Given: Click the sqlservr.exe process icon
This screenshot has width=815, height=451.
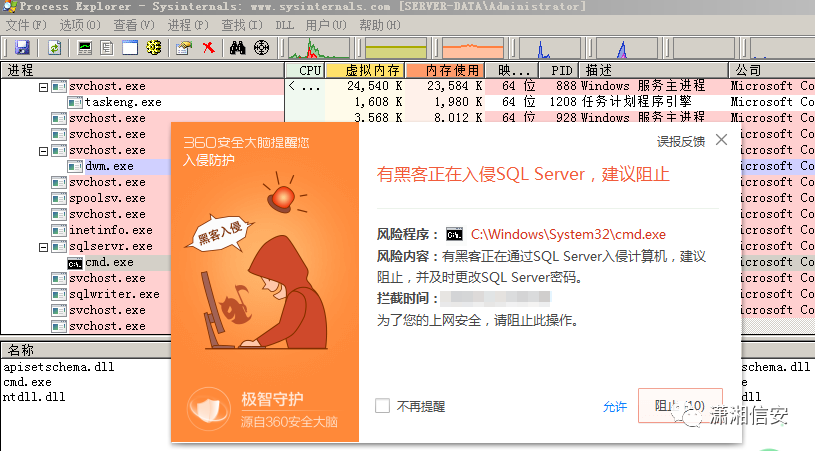Looking at the screenshot, I should [59, 246].
